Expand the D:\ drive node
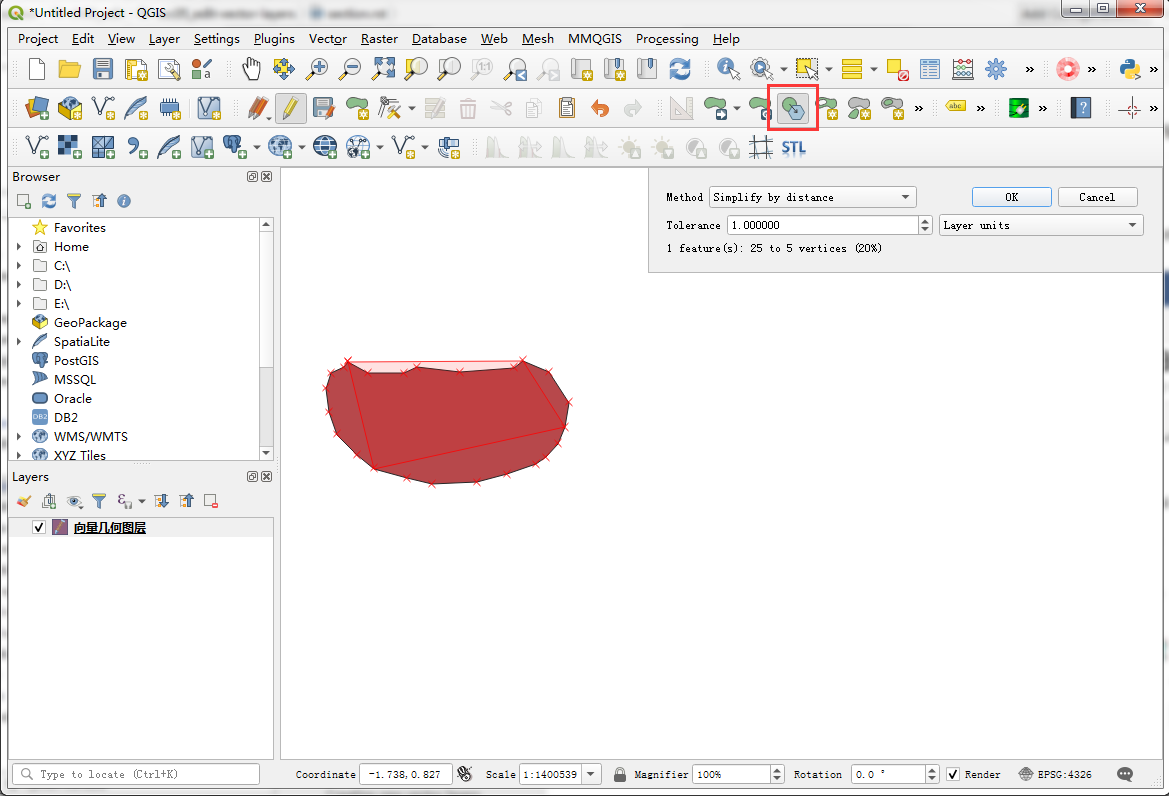The image size is (1169, 796). pos(19,285)
